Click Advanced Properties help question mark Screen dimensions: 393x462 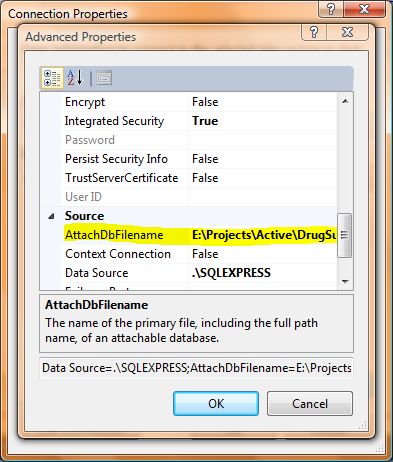pyautogui.click(x=314, y=32)
